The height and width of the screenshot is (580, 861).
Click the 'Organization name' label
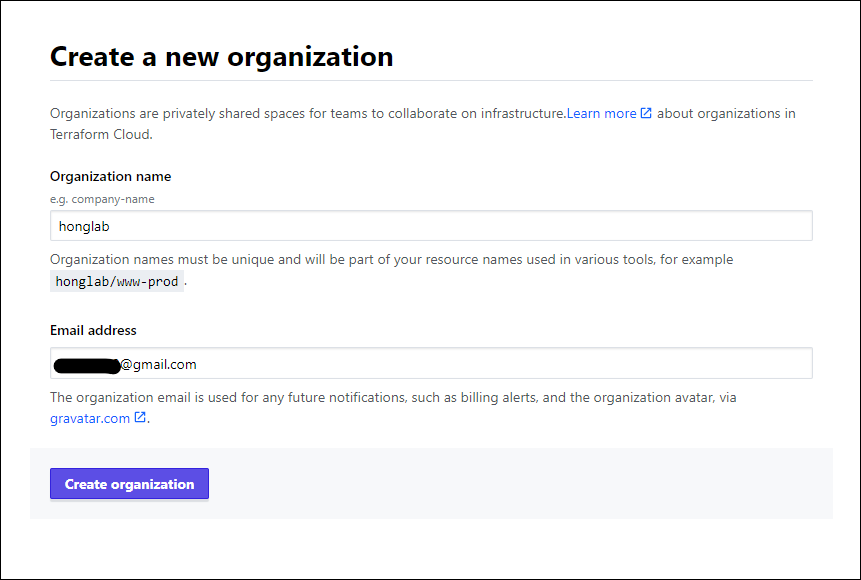tap(110, 176)
